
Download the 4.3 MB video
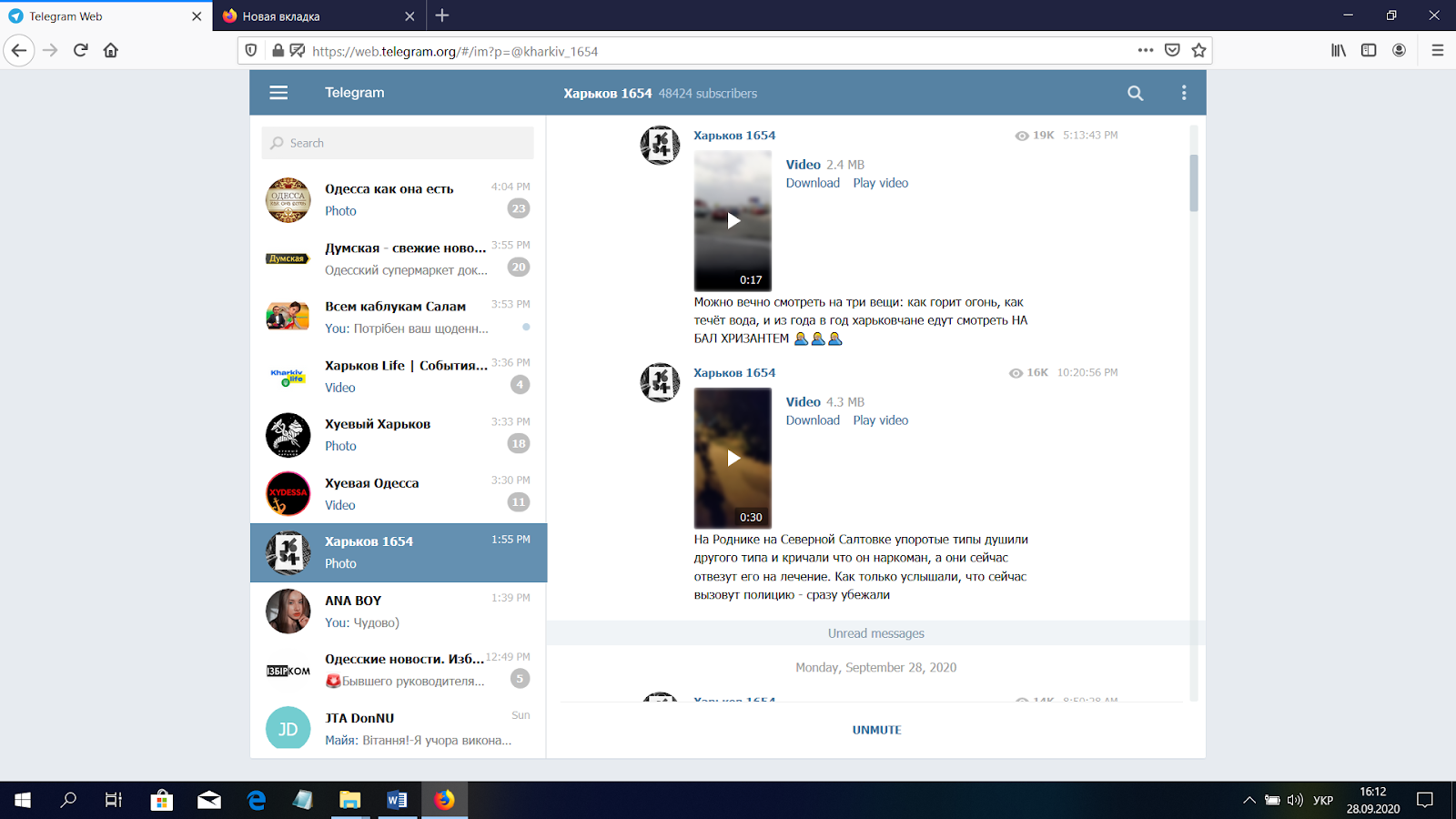point(813,420)
